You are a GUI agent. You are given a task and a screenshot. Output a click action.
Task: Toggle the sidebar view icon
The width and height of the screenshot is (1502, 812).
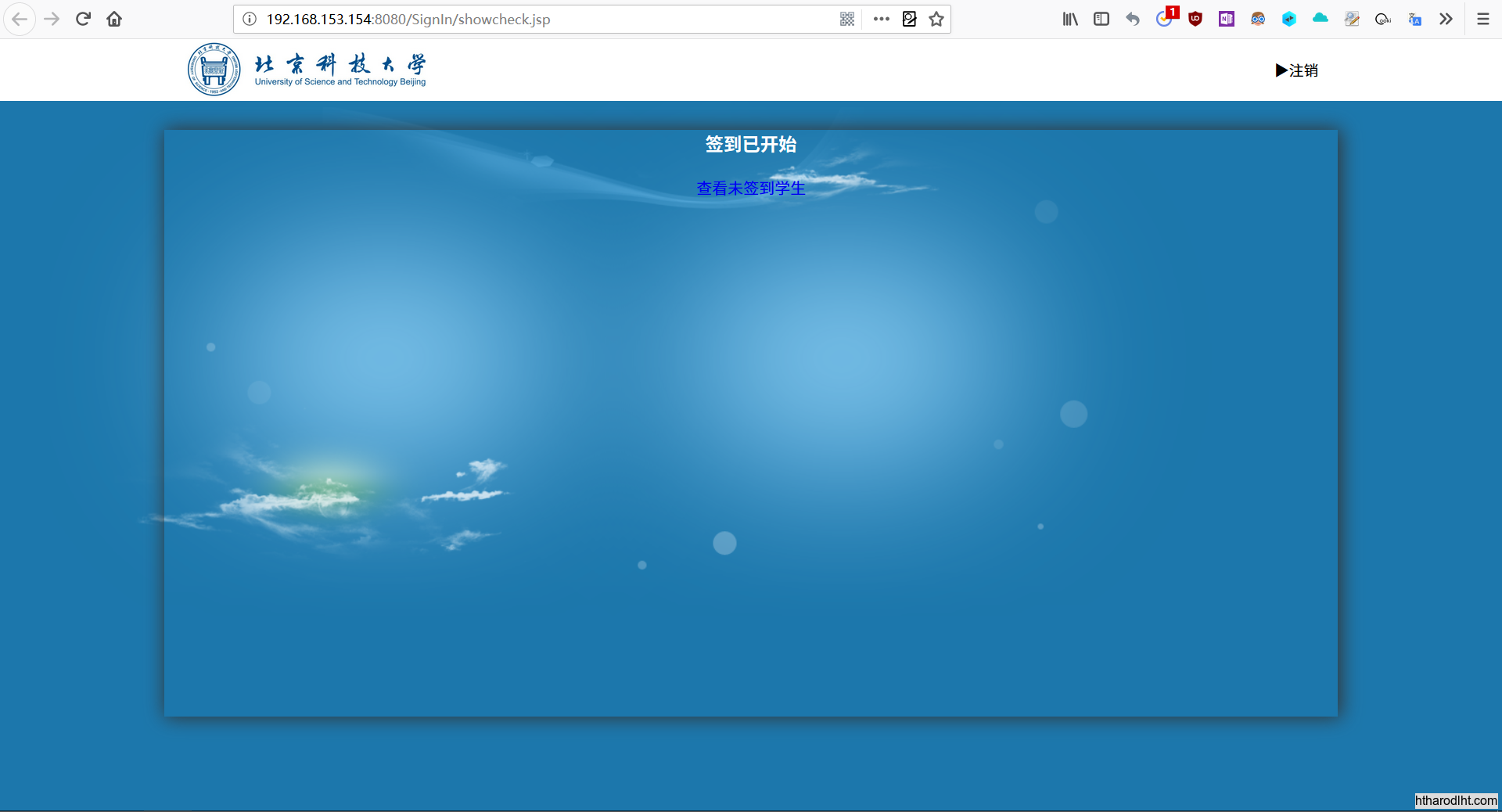[1101, 19]
